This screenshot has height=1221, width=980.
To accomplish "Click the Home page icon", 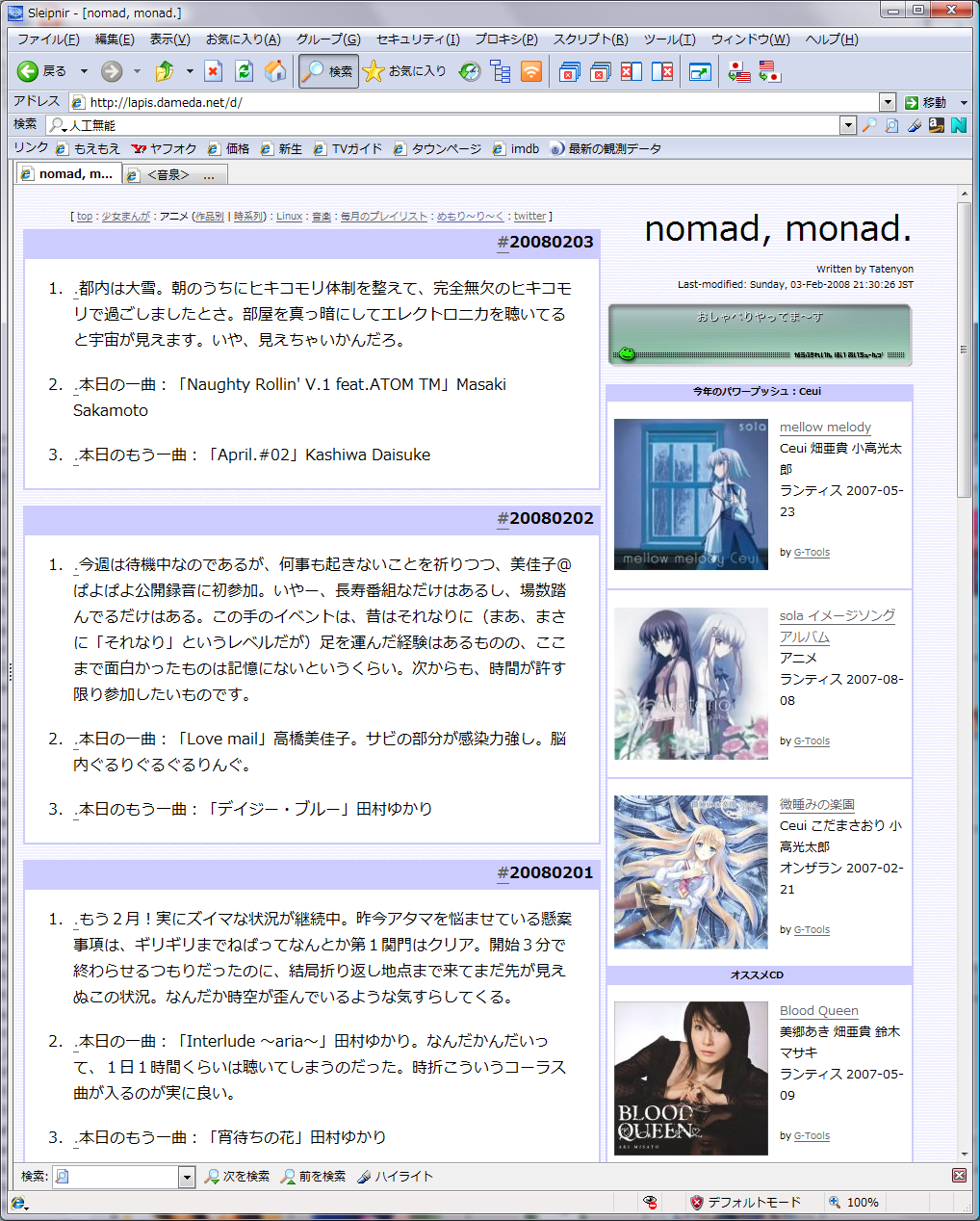I will click(x=275, y=71).
